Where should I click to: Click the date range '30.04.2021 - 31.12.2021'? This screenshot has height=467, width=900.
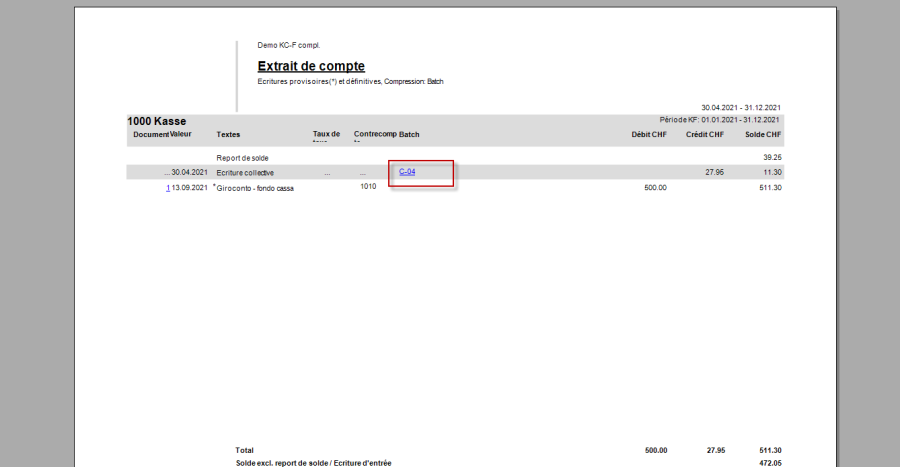point(740,107)
